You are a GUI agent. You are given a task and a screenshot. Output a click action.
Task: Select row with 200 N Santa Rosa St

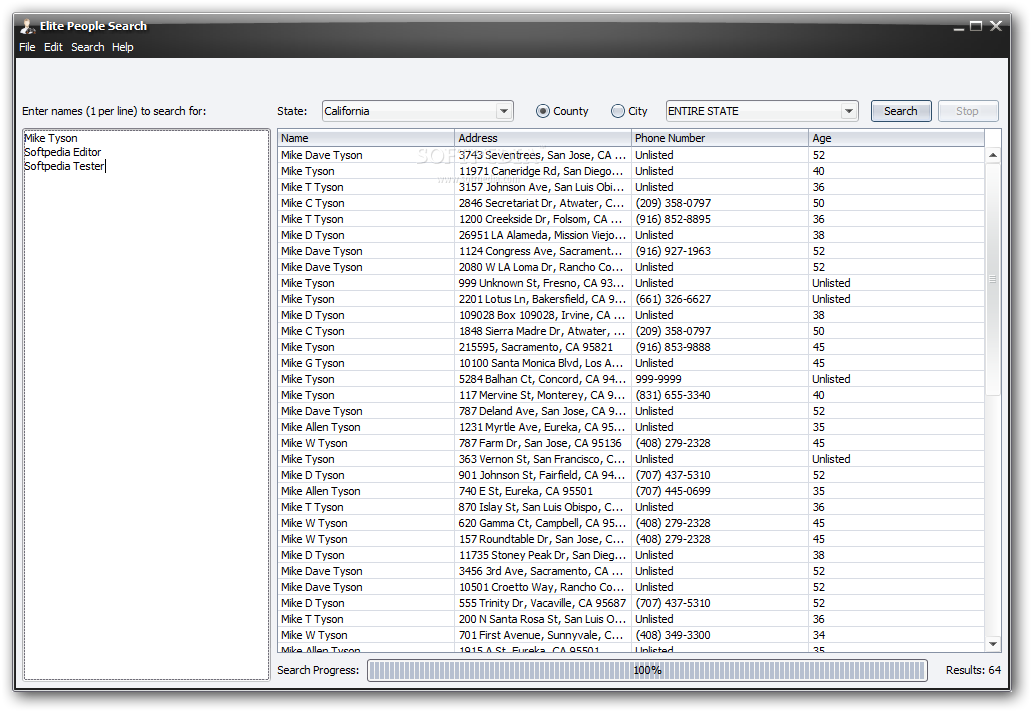[631, 620]
